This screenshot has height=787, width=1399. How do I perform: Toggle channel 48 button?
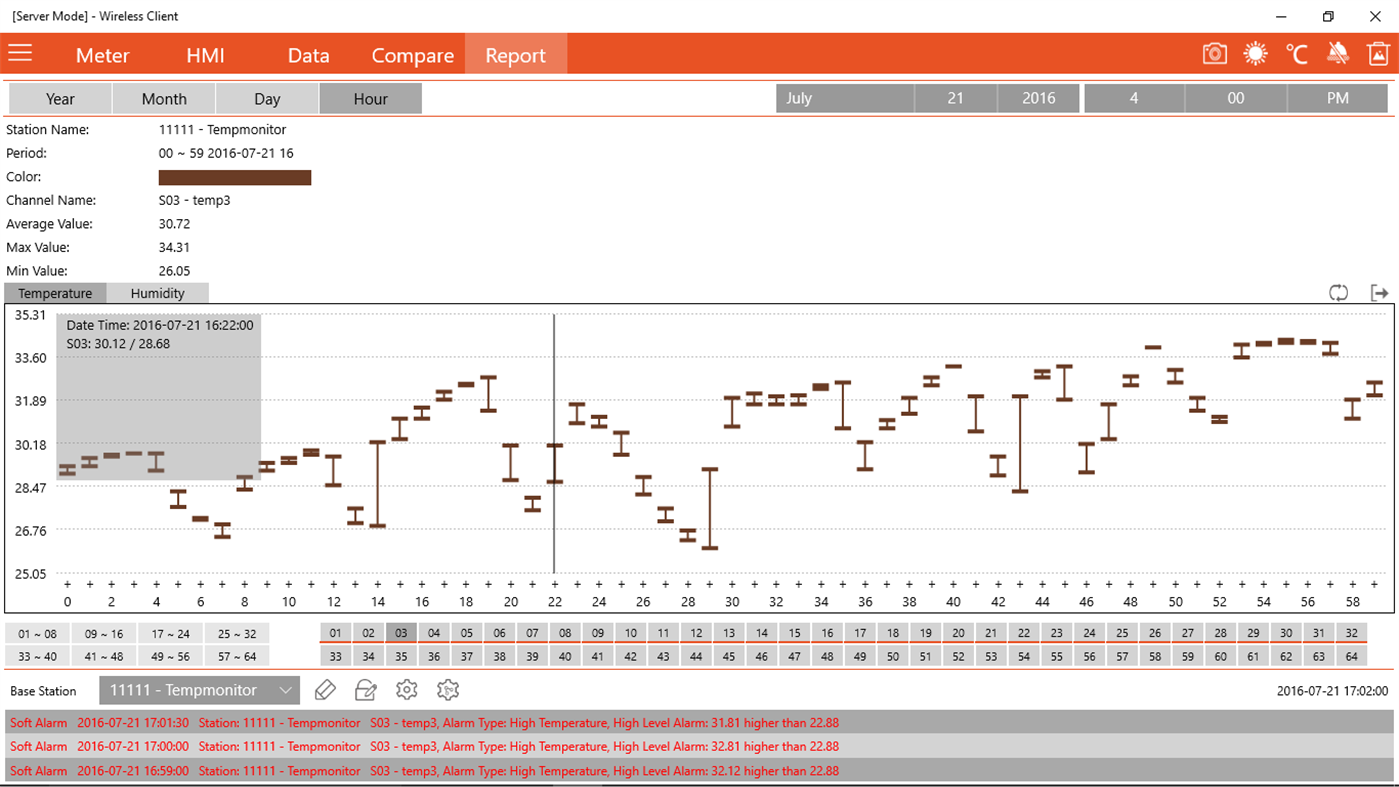(x=827, y=656)
